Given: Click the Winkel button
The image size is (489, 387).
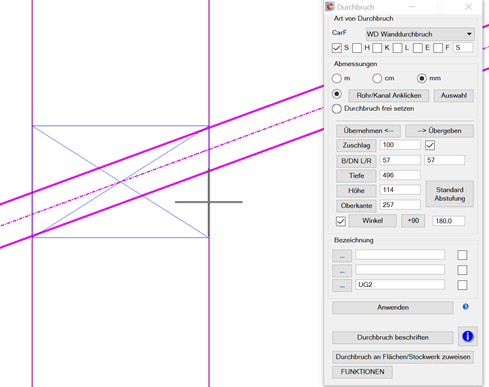Looking at the screenshot, I should point(373,221).
